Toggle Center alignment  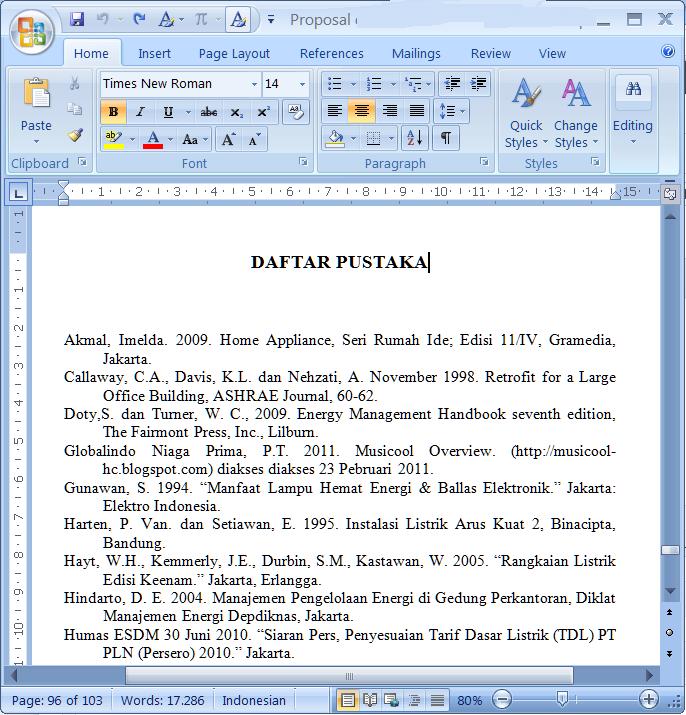click(362, 111)
